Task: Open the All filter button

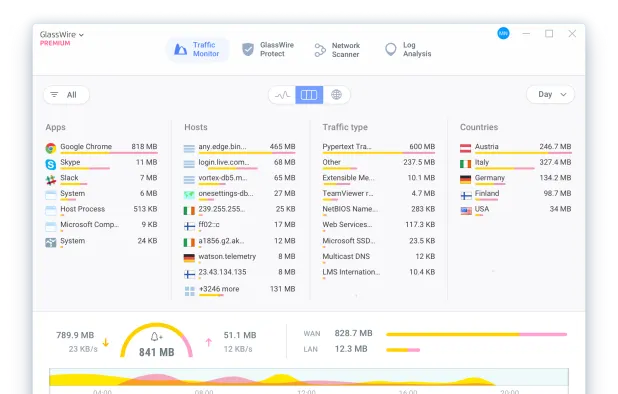Action: tap(66, 95)
